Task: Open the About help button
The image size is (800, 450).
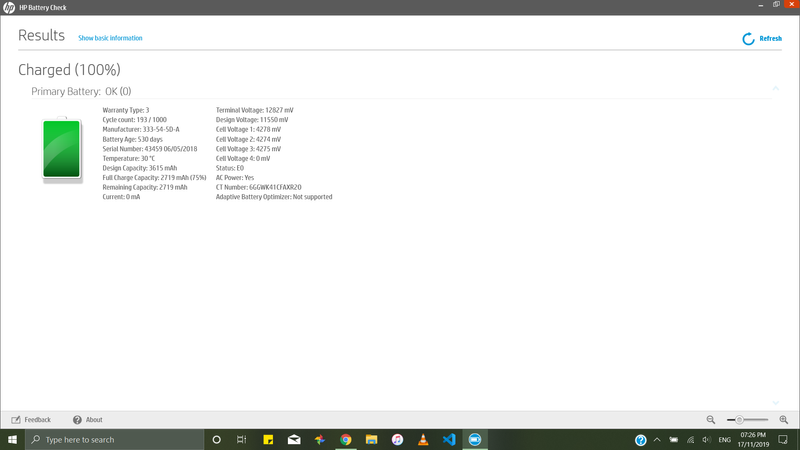Action: pyautogui.click(x=88, y=420)
